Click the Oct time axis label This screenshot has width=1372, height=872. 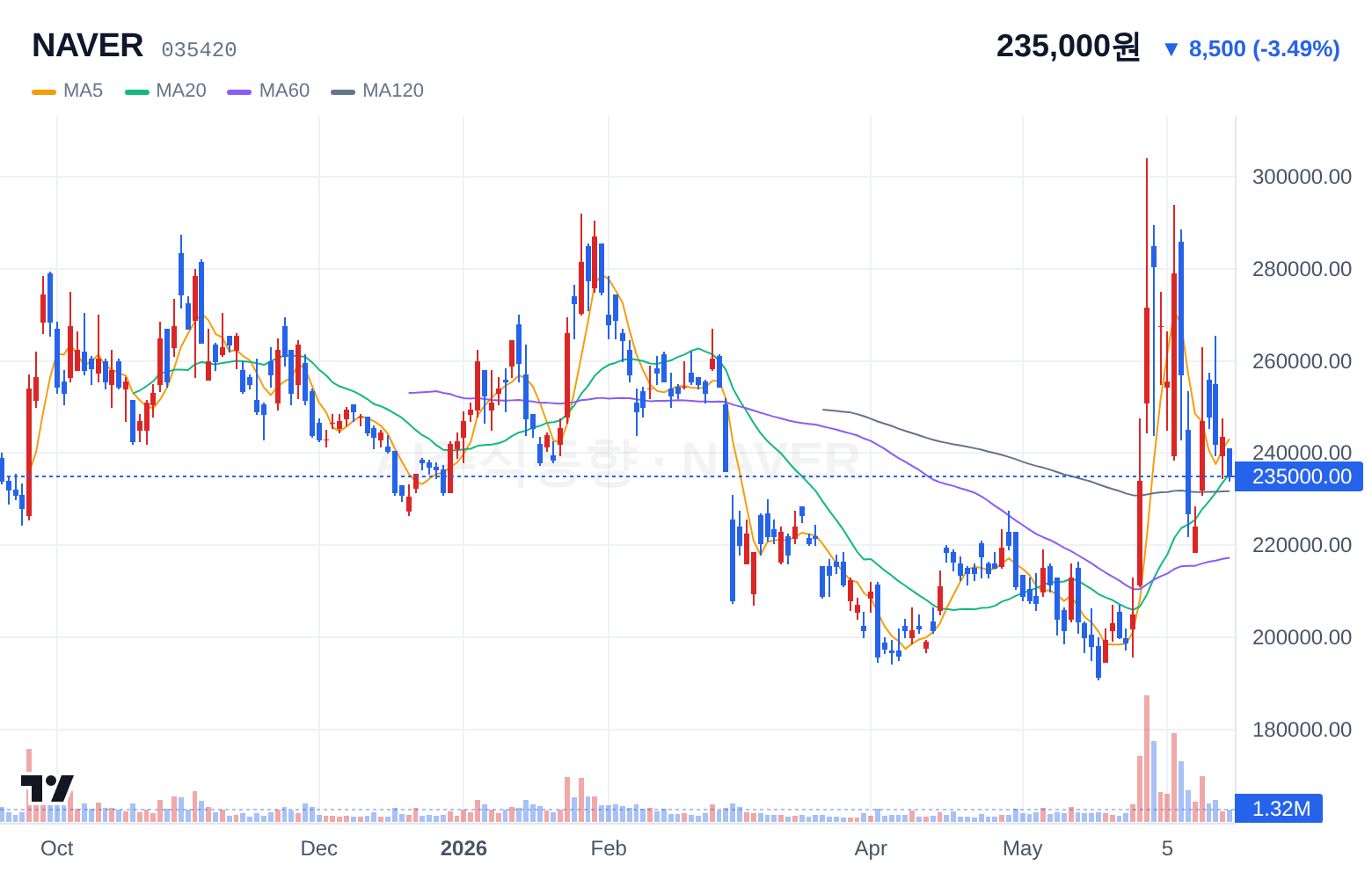pos(57,848)
